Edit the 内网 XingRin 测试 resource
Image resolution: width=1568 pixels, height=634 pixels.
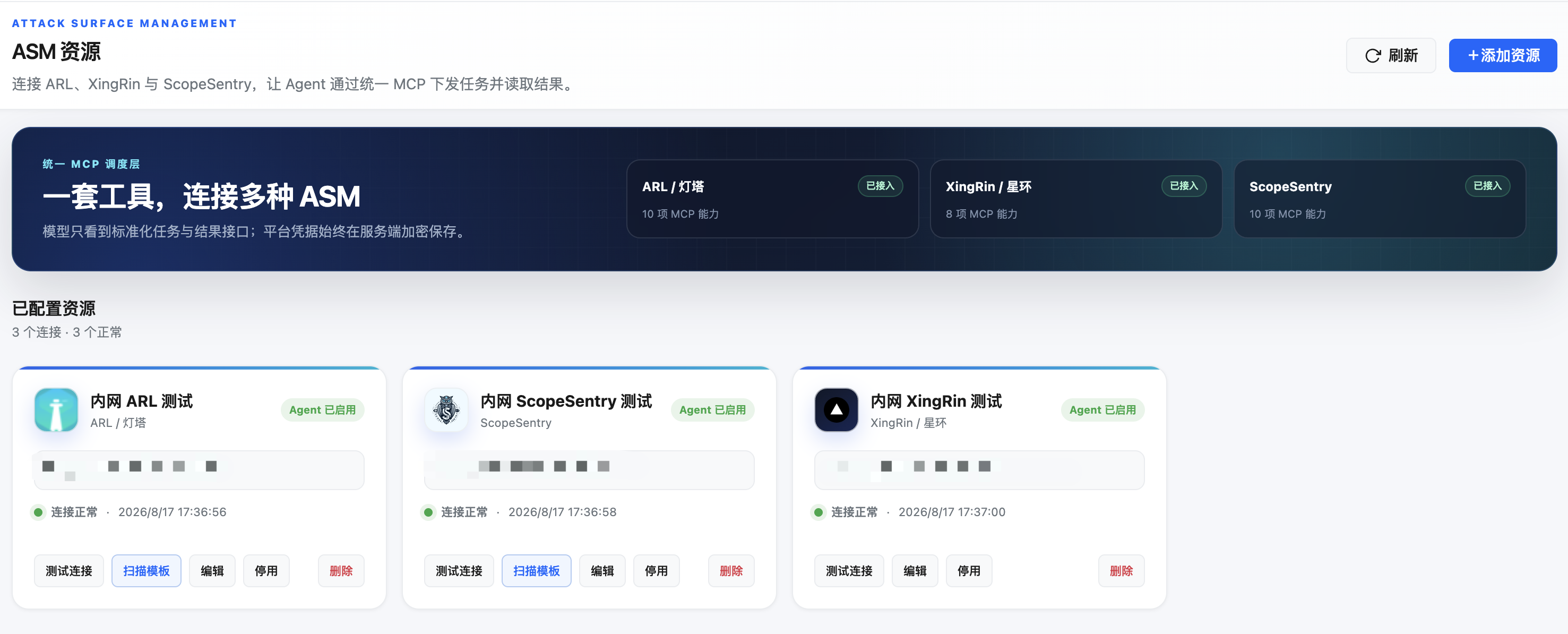915,571
